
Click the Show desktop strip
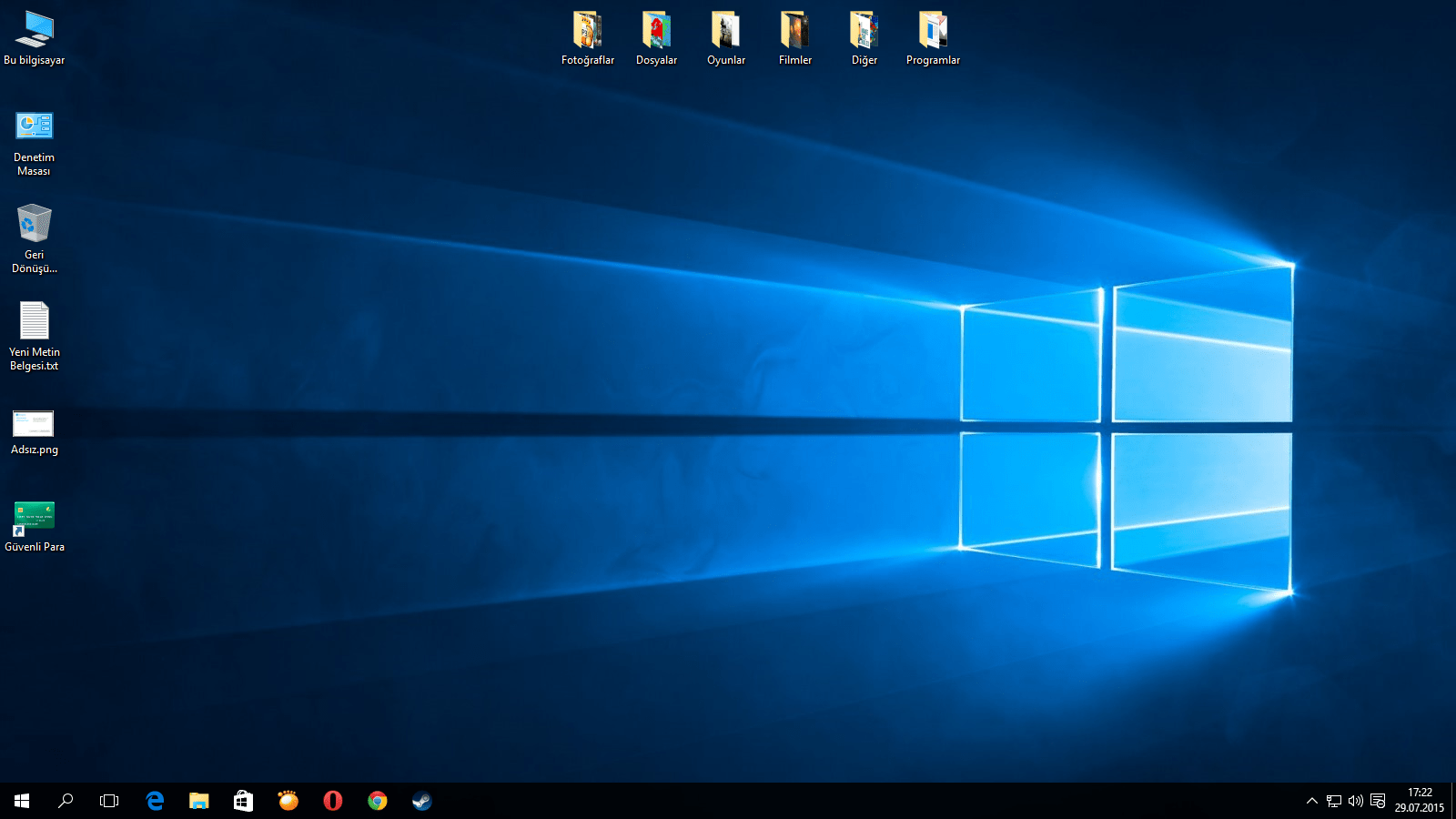1453,801
